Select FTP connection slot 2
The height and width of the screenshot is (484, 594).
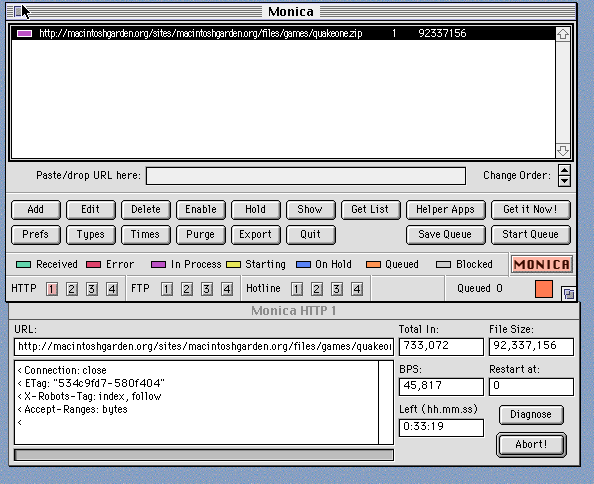click(187, 289)
